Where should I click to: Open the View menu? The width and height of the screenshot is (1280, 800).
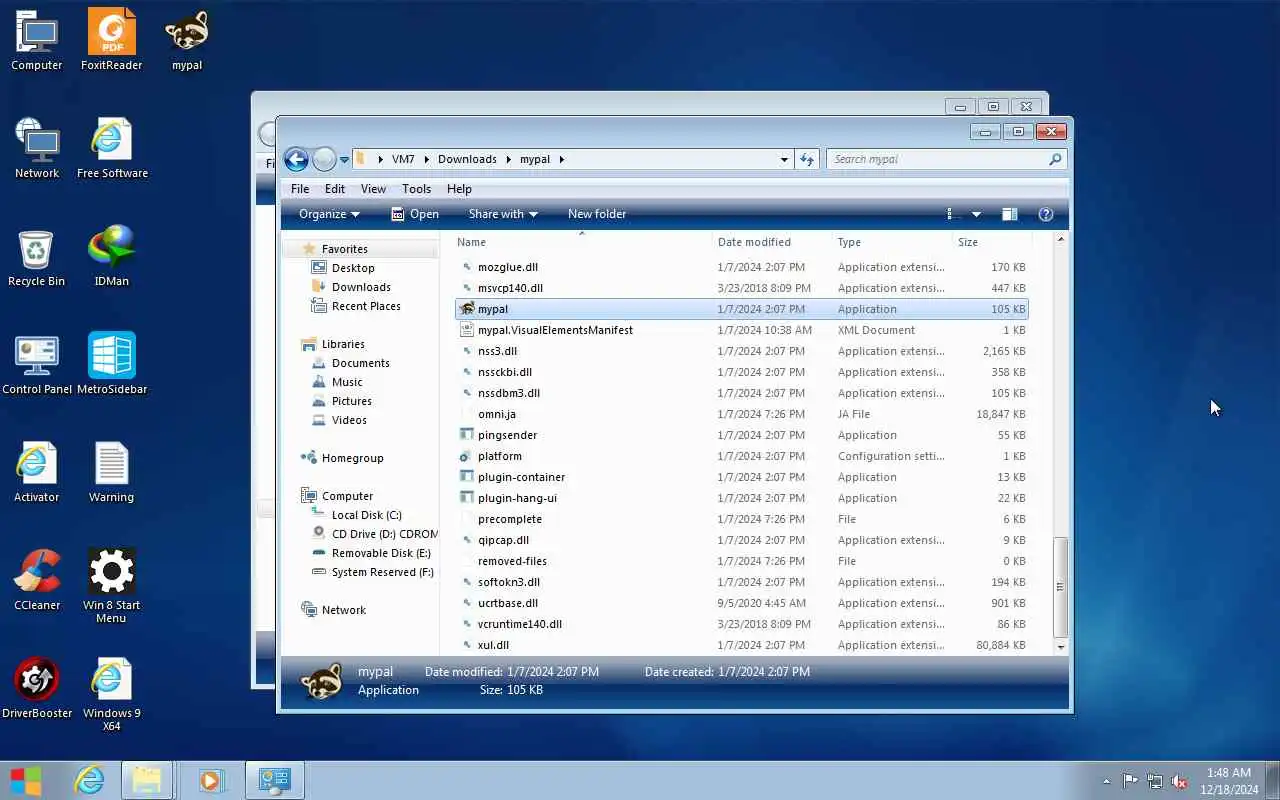point(373,189)
